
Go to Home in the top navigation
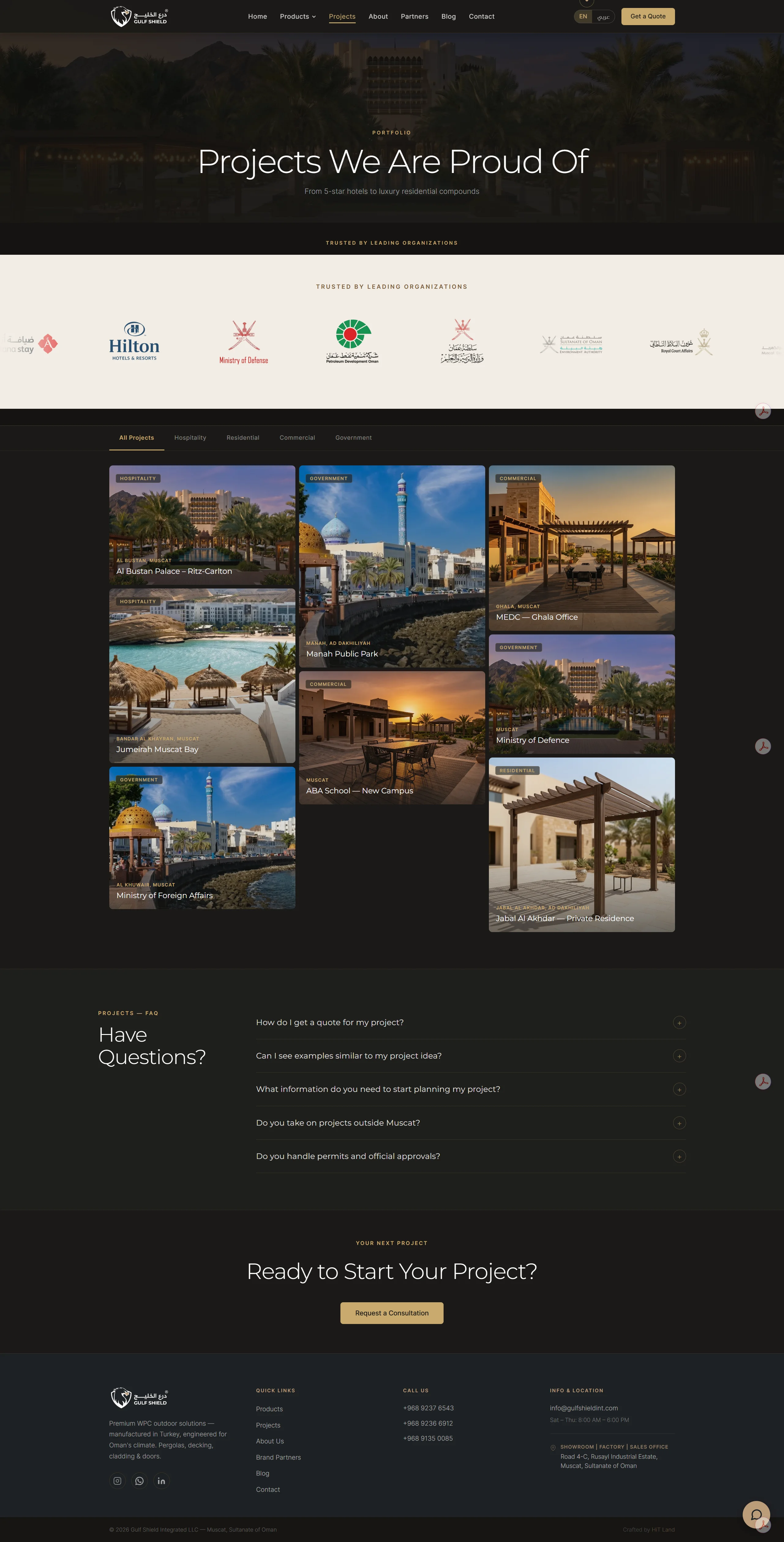click(x=257, y=16)
